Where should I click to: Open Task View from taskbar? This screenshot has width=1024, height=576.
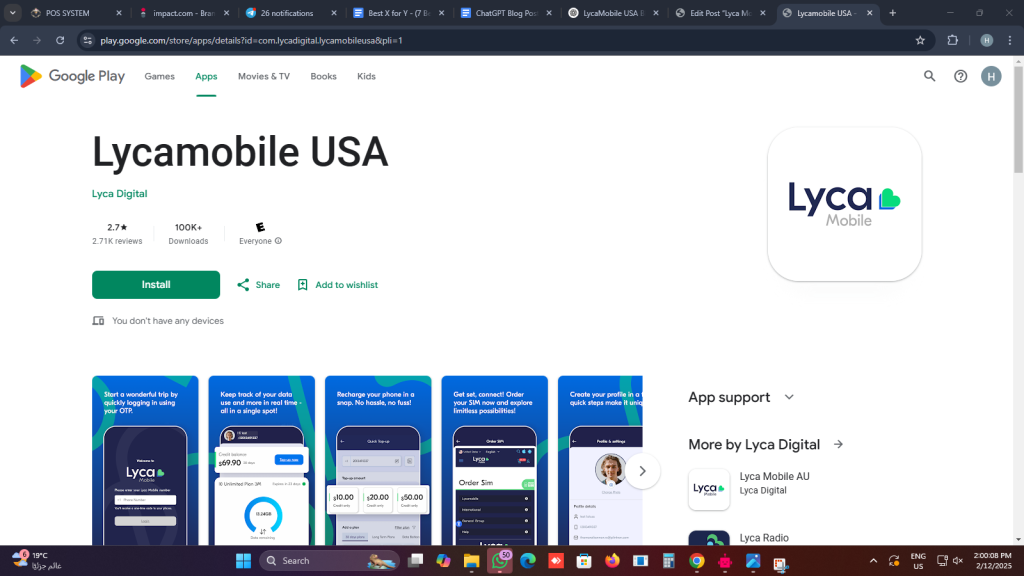tap(415, 561)
